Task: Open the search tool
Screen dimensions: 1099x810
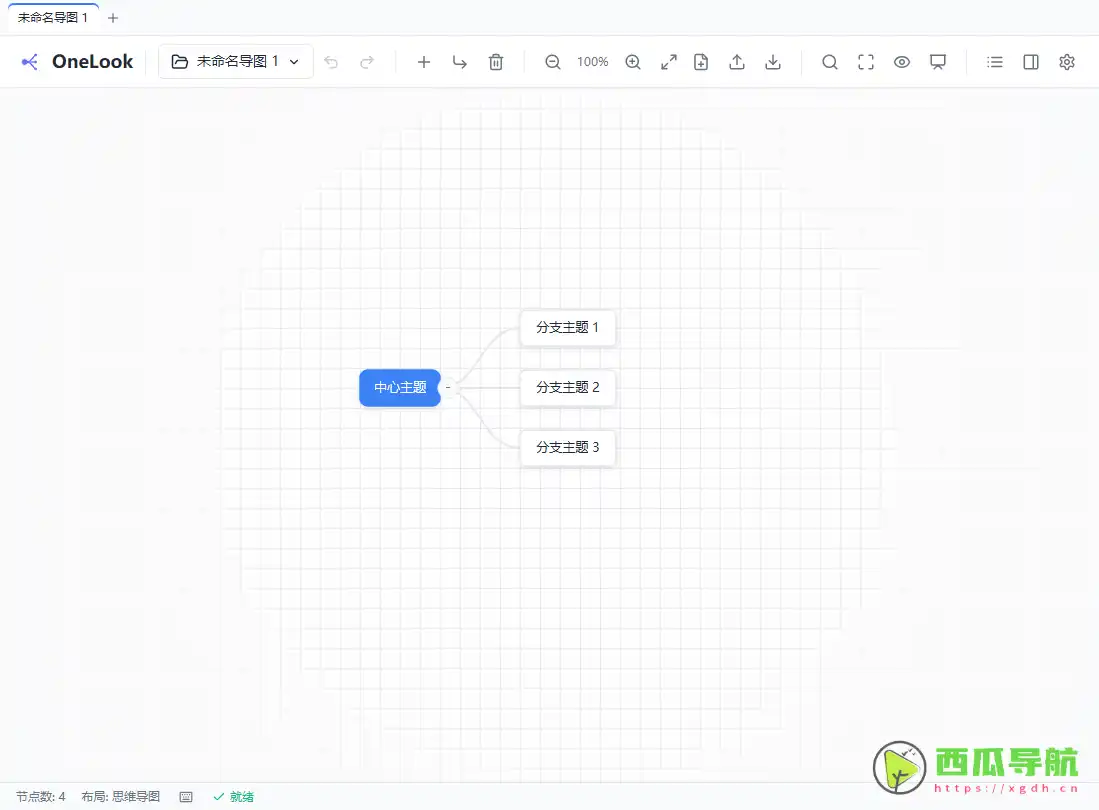Action: click(x=830, y=61)
